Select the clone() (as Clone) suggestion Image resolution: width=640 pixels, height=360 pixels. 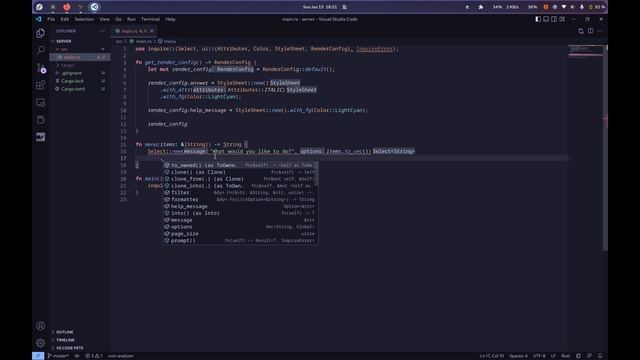tap(240, 172)
